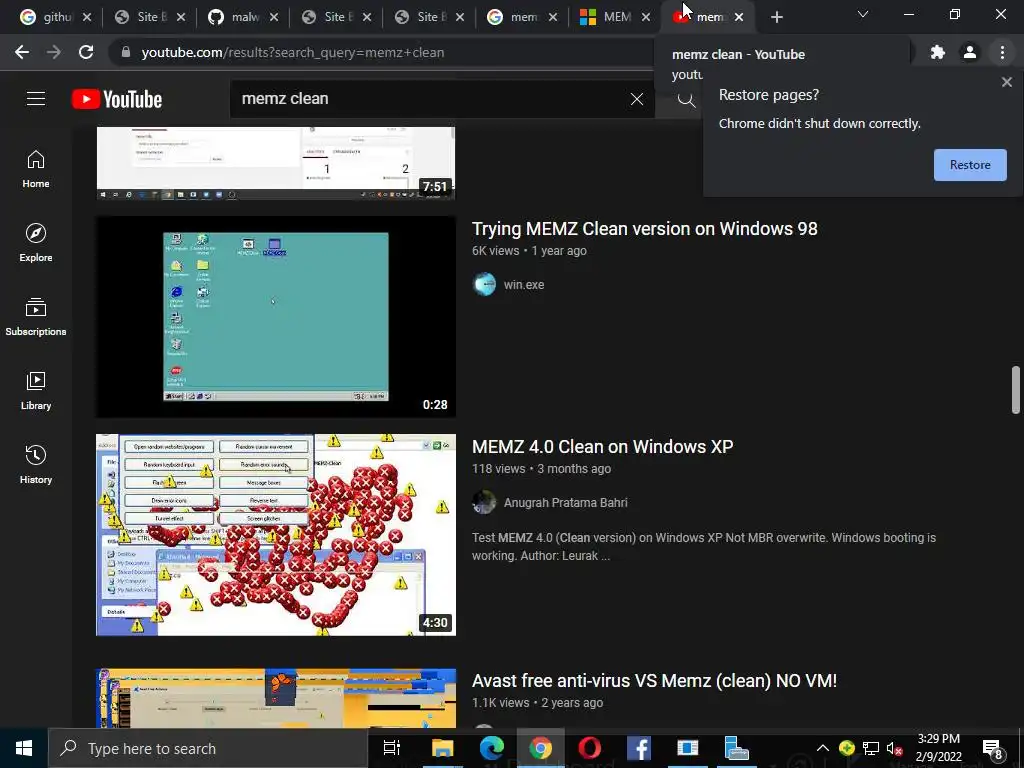Open the network tray icon
This screenshot has height=768, width=1024.
(871, 748)
